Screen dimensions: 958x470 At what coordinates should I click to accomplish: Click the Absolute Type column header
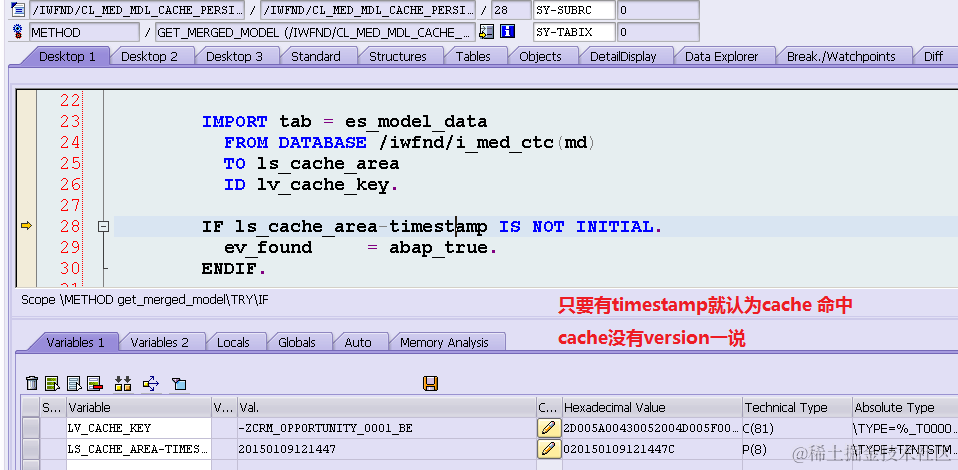(904, 408)
